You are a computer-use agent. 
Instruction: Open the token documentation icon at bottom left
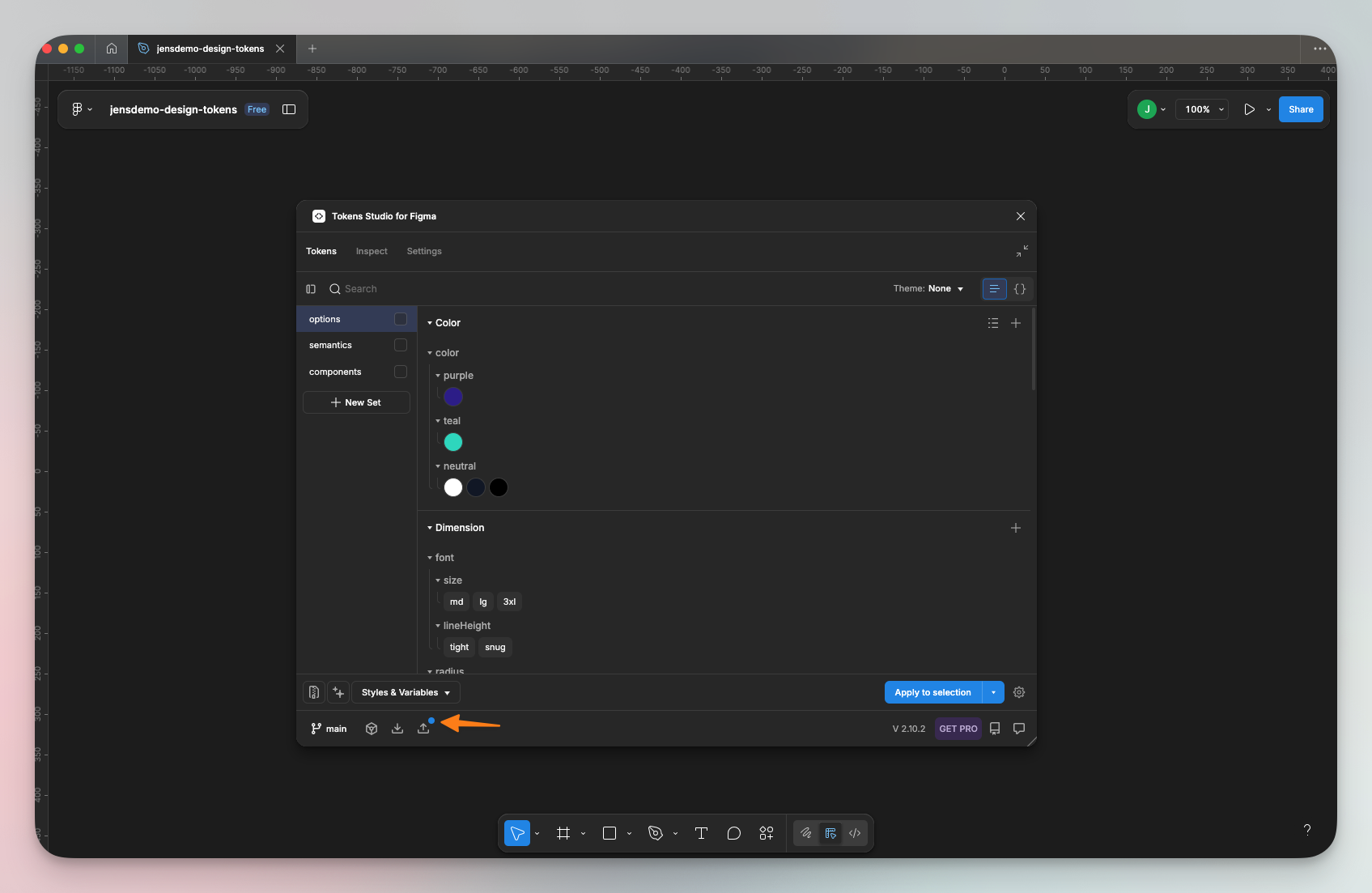click(x=314, y=692)
